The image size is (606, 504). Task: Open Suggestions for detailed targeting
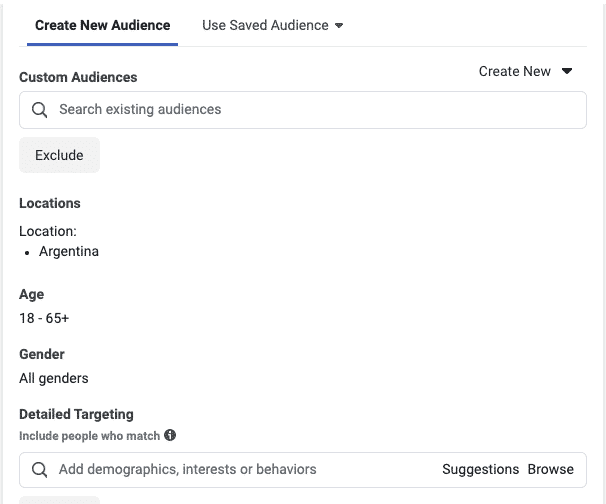[x=481, y=470]
